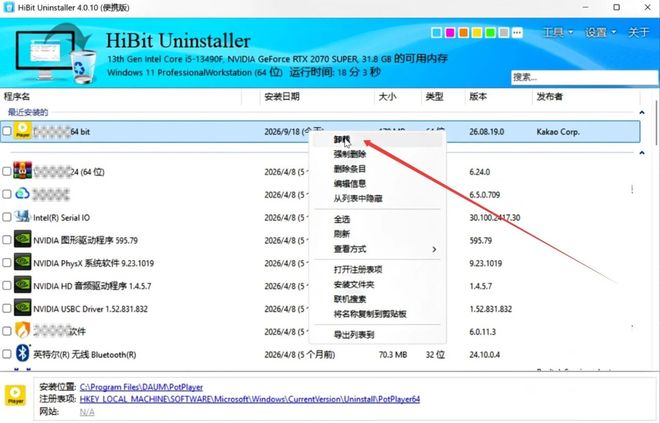Check the 英特尔(R) 无线 Bluetooth(R) checkbox
This screenshot has width=660, height=423.
7,354
